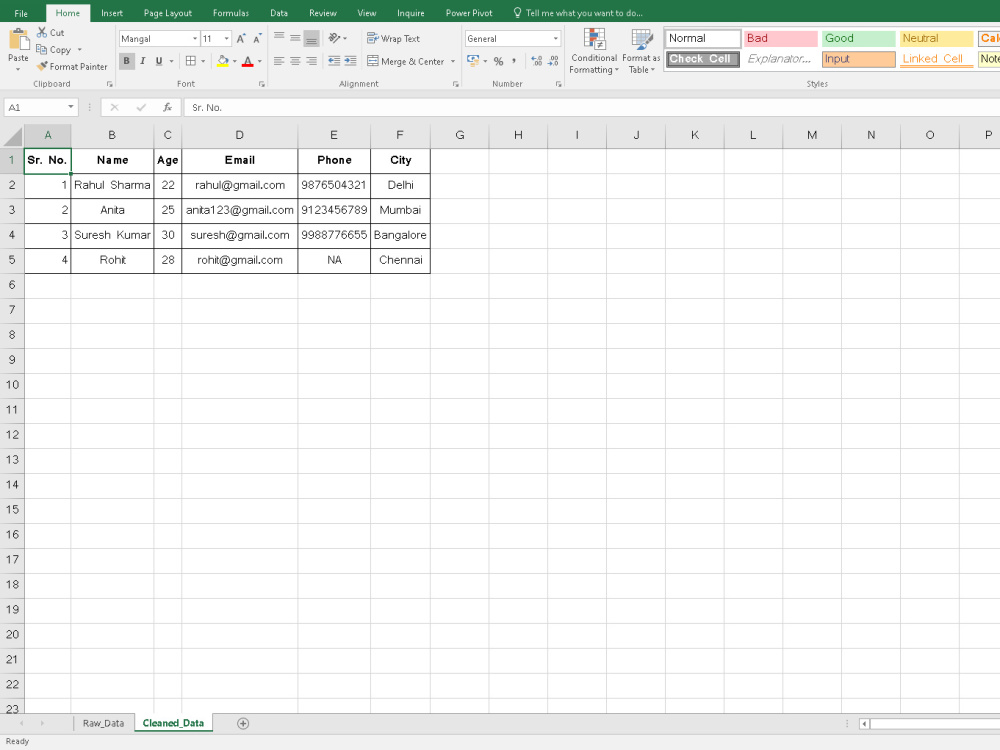Switch to the Insert tab
1000x750 pixels.
pos(112,13)
